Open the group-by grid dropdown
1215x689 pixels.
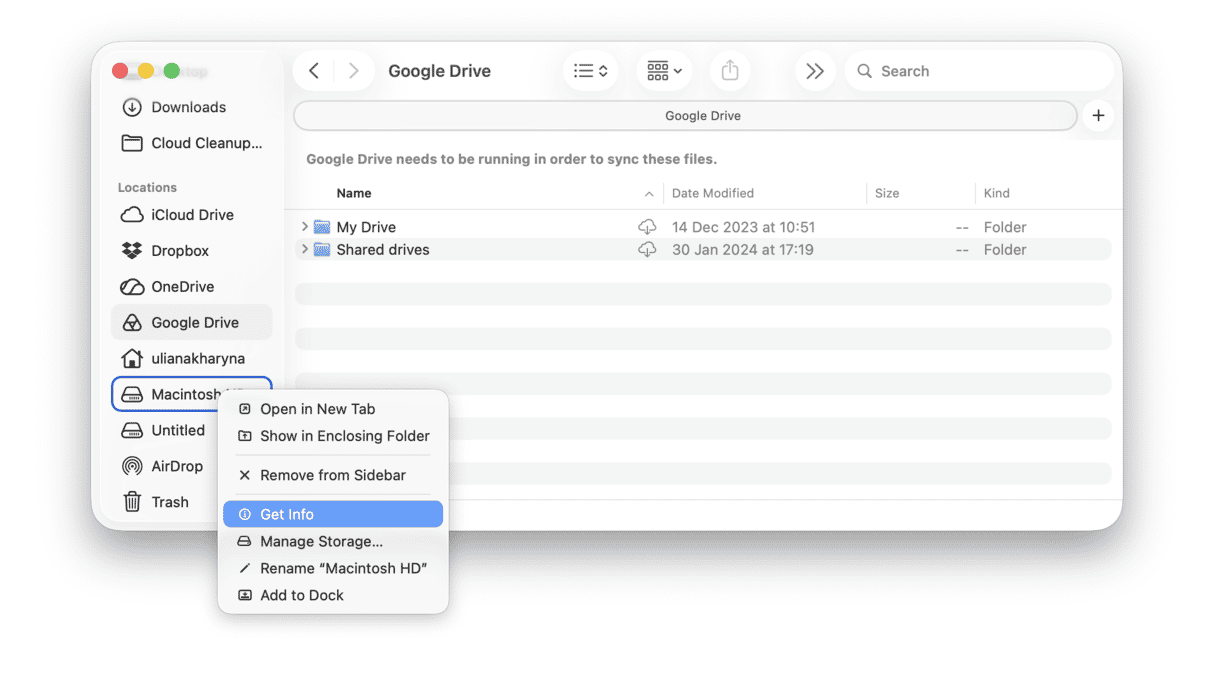pyautogui.click(x=664, y=71)
